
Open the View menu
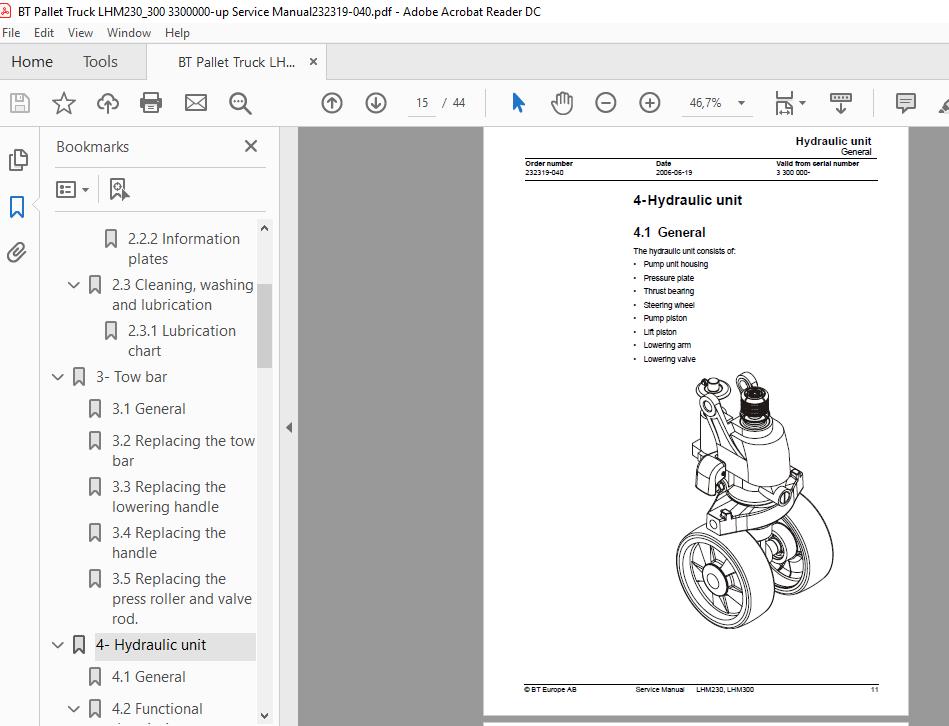click(80, 33)
